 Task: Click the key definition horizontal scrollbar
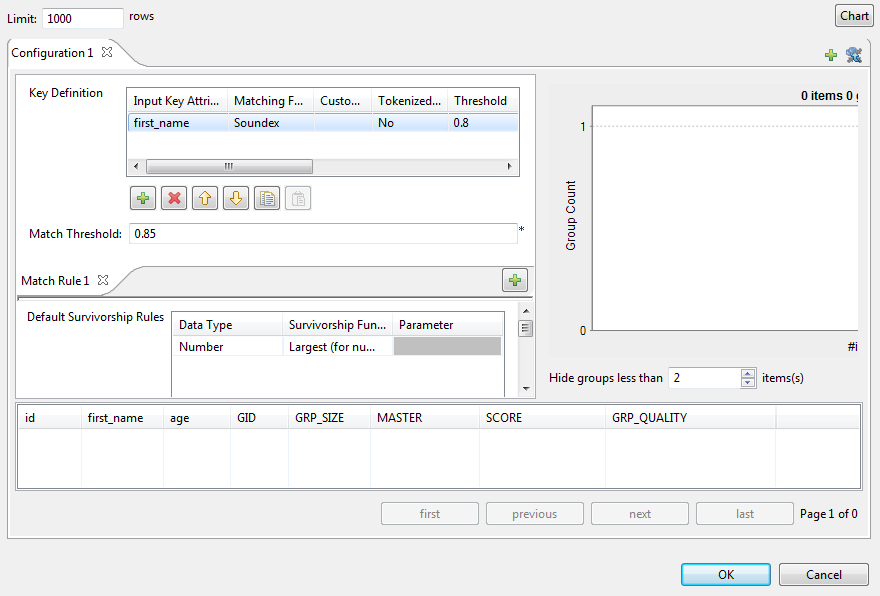(228, 167)
